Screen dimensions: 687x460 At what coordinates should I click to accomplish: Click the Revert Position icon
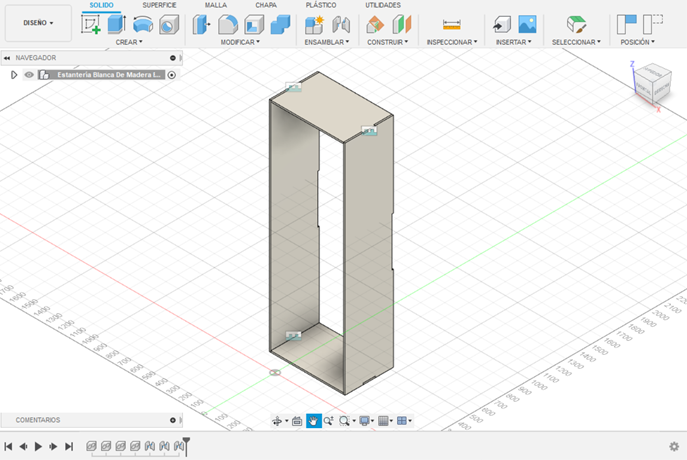(x=653, y=24)
